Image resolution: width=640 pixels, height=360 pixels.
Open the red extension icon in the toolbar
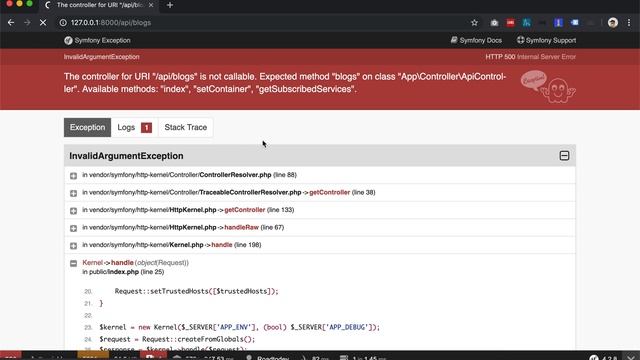pos(510,23)
